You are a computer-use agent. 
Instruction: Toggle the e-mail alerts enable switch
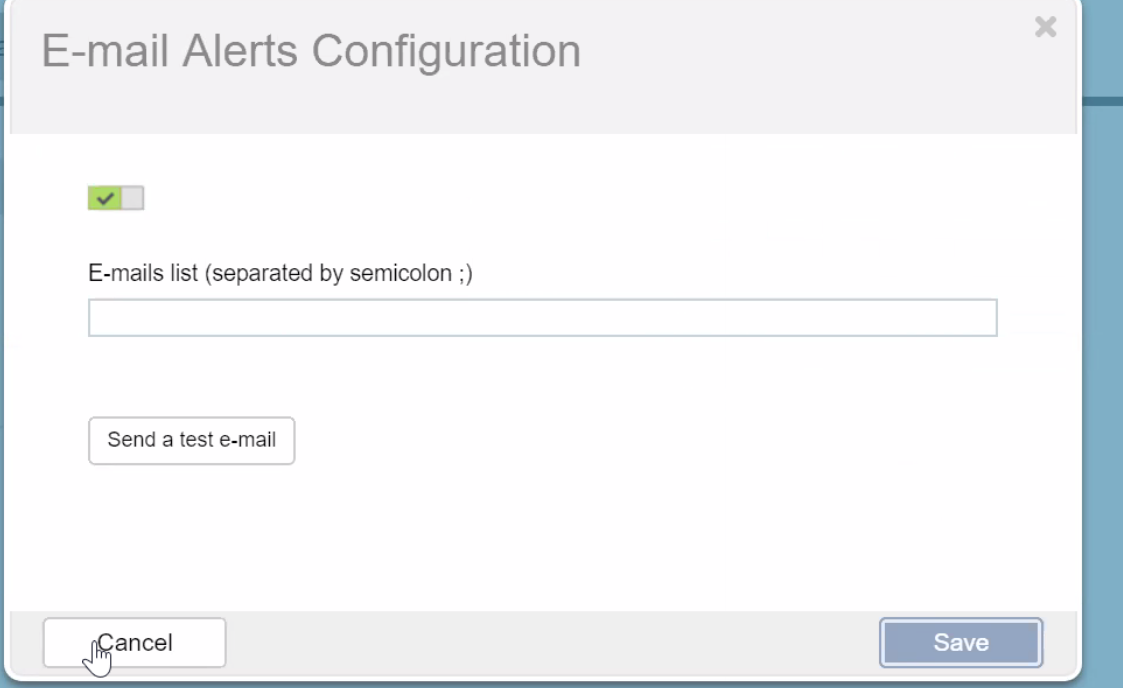[116, 198]
